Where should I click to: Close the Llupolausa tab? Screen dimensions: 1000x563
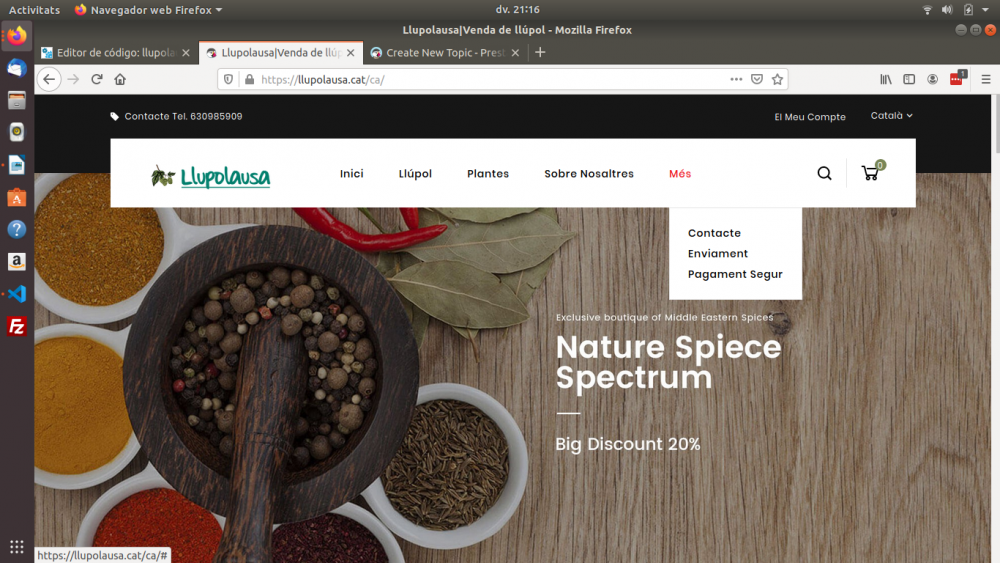tap(350, 53)
